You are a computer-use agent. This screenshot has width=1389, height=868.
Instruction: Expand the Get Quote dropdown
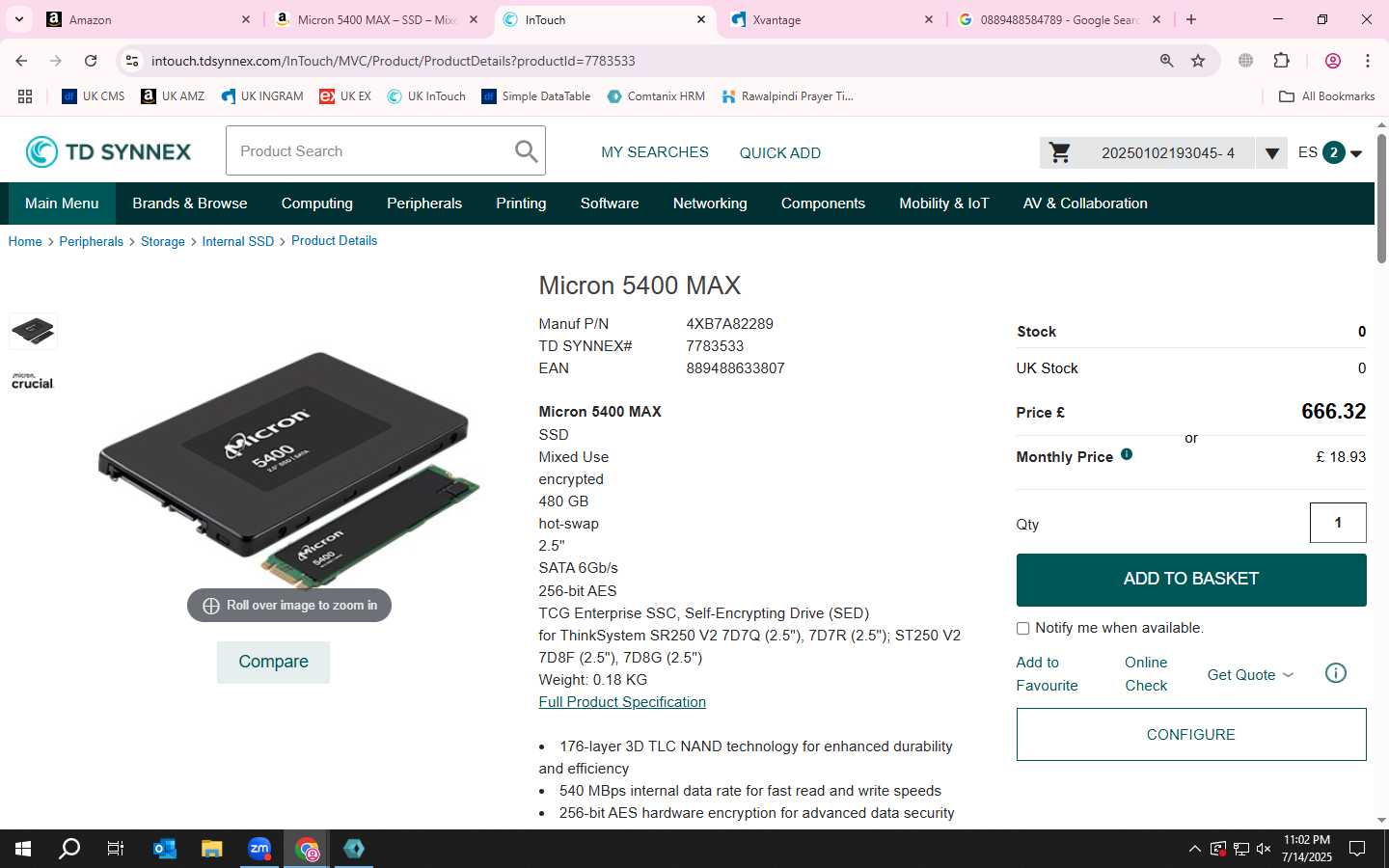[1250, 674]
